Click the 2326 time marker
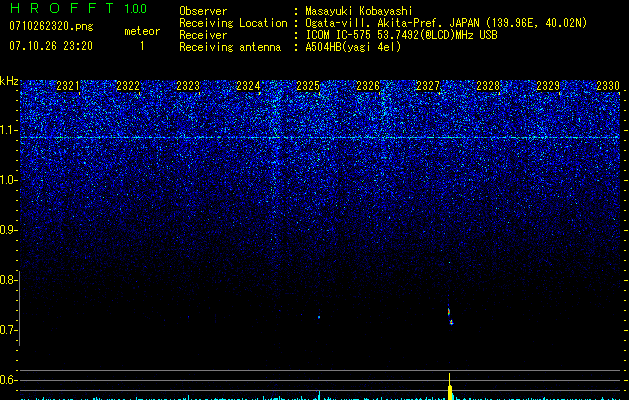This screenshot has height=400, width=629. tap(368, 86)
